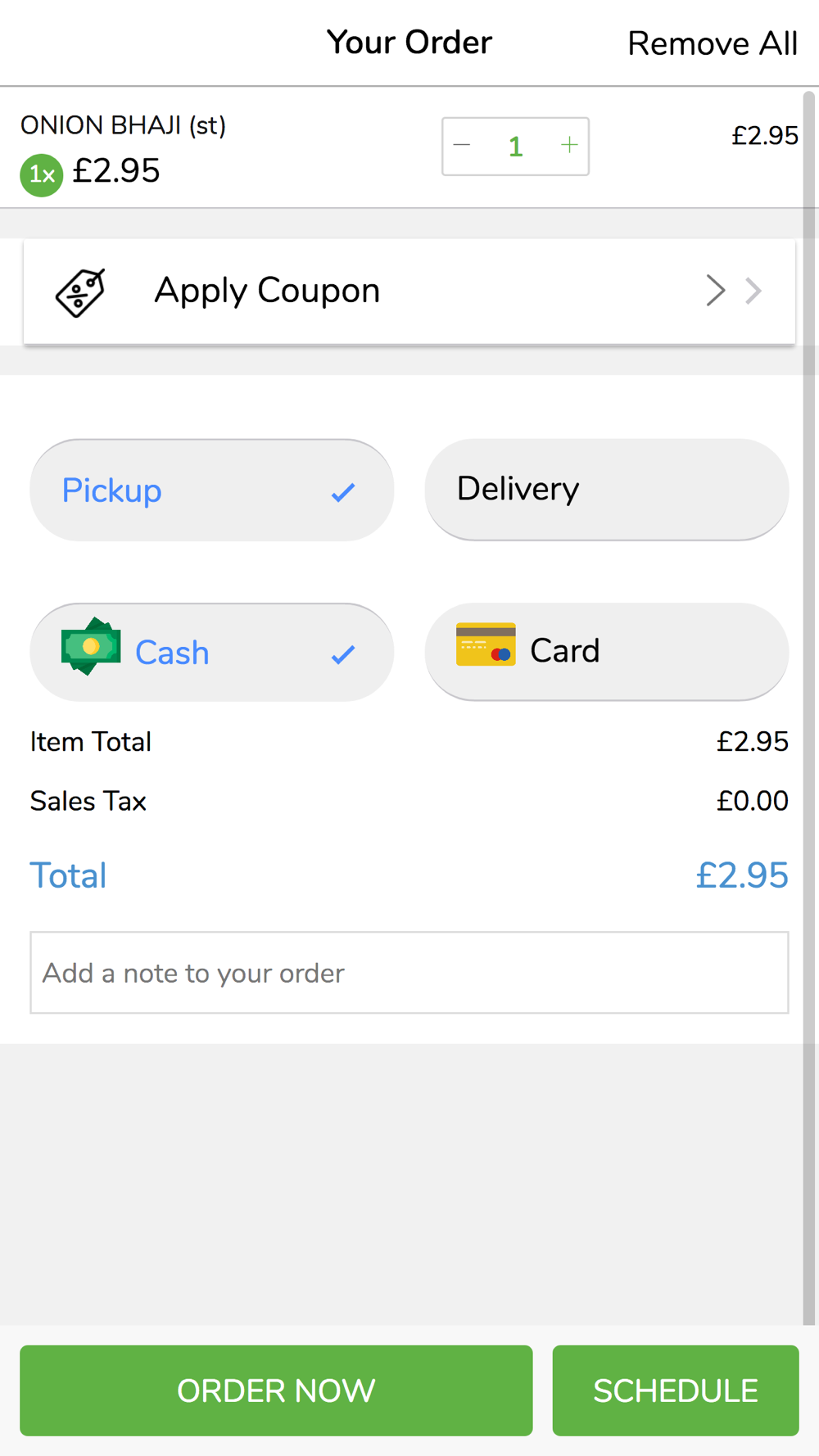Select Pickup as order type
Screen dimensions: 819x1456
pos(211,491)
